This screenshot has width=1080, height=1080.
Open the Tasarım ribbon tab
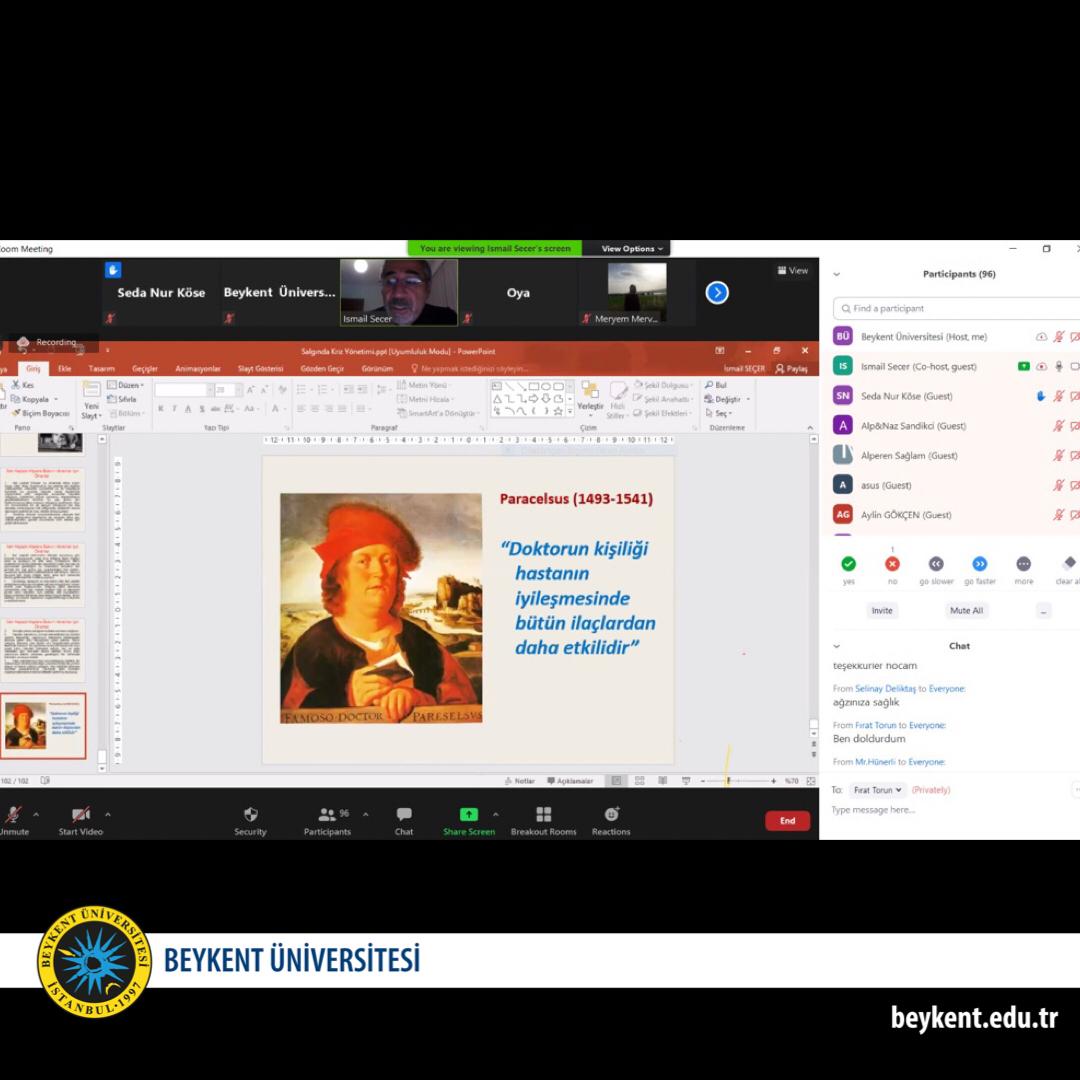tap(101, 368)
